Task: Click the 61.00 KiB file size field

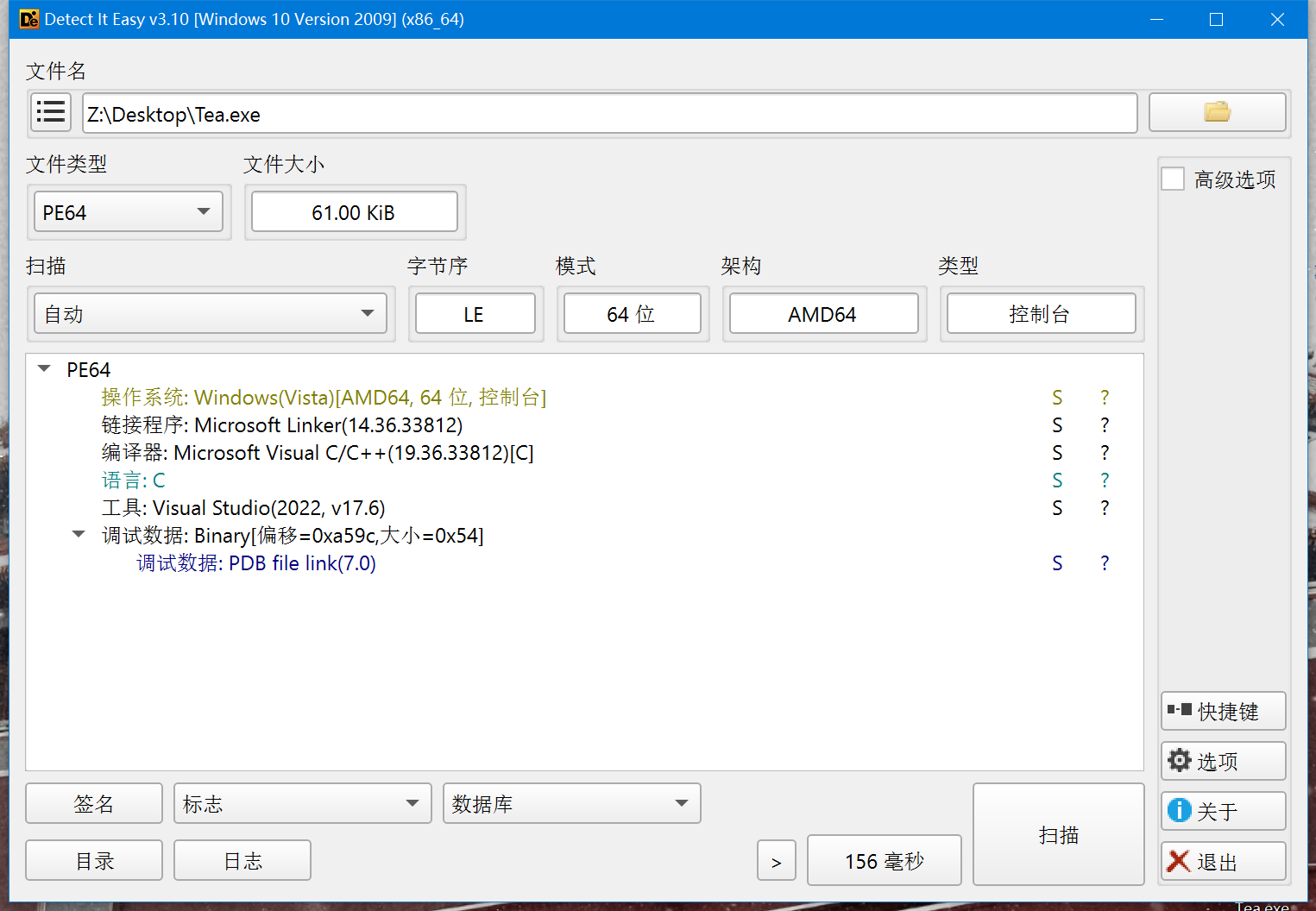Action: 354,212
